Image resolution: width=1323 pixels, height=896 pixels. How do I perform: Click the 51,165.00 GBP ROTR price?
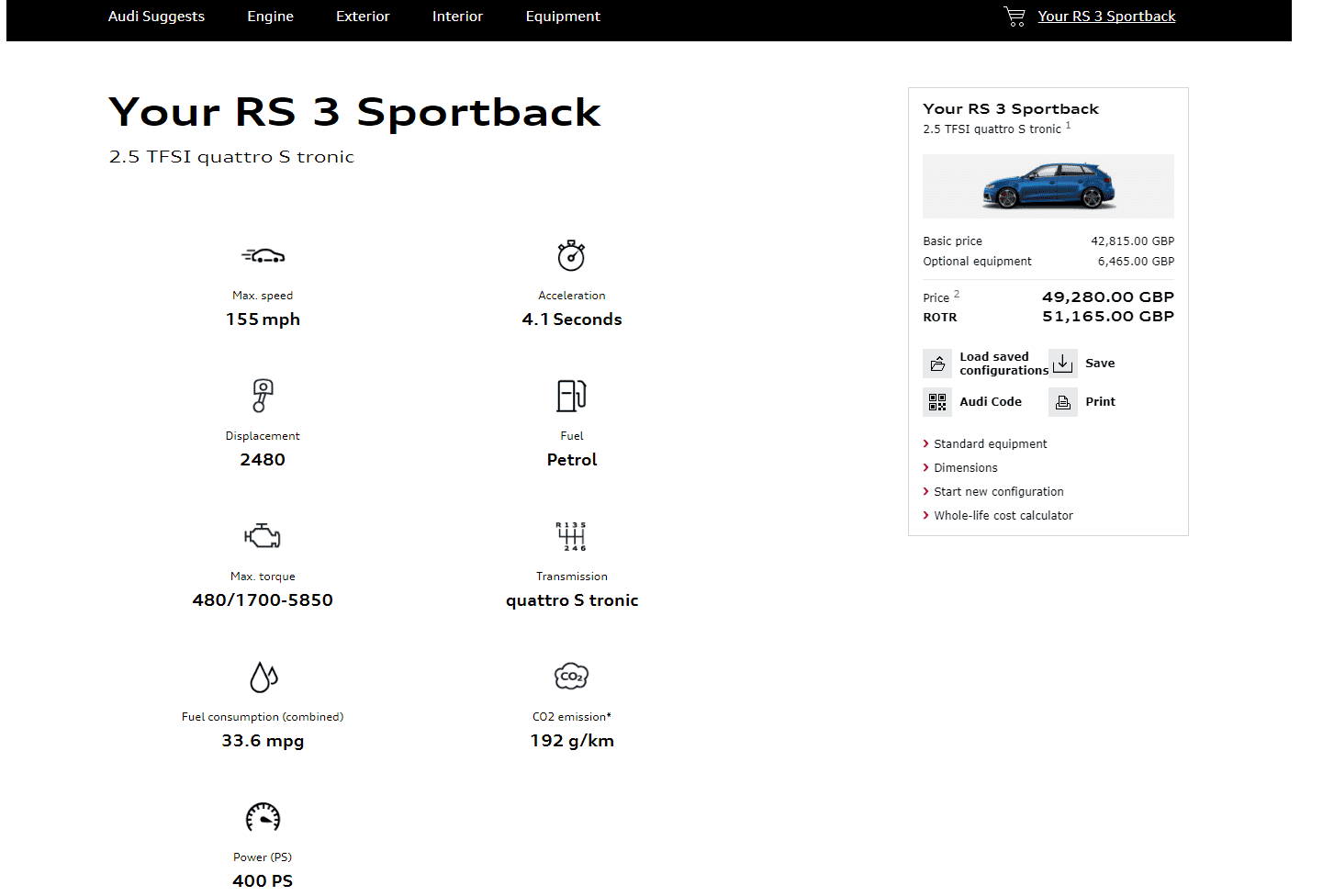[x=1108, y=317]
